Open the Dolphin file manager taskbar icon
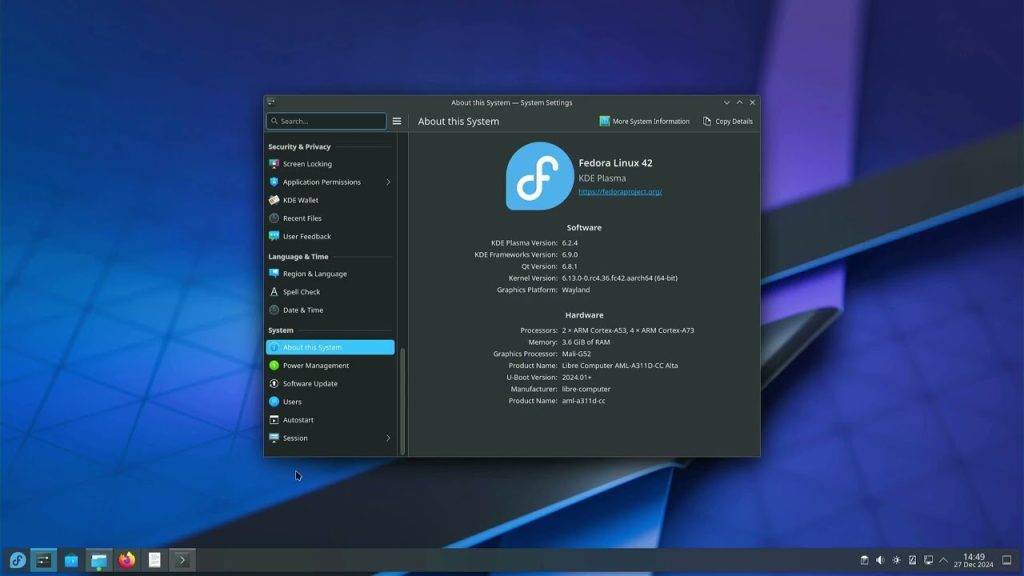Screen dimensions: 1024x576 click(99, 560)
